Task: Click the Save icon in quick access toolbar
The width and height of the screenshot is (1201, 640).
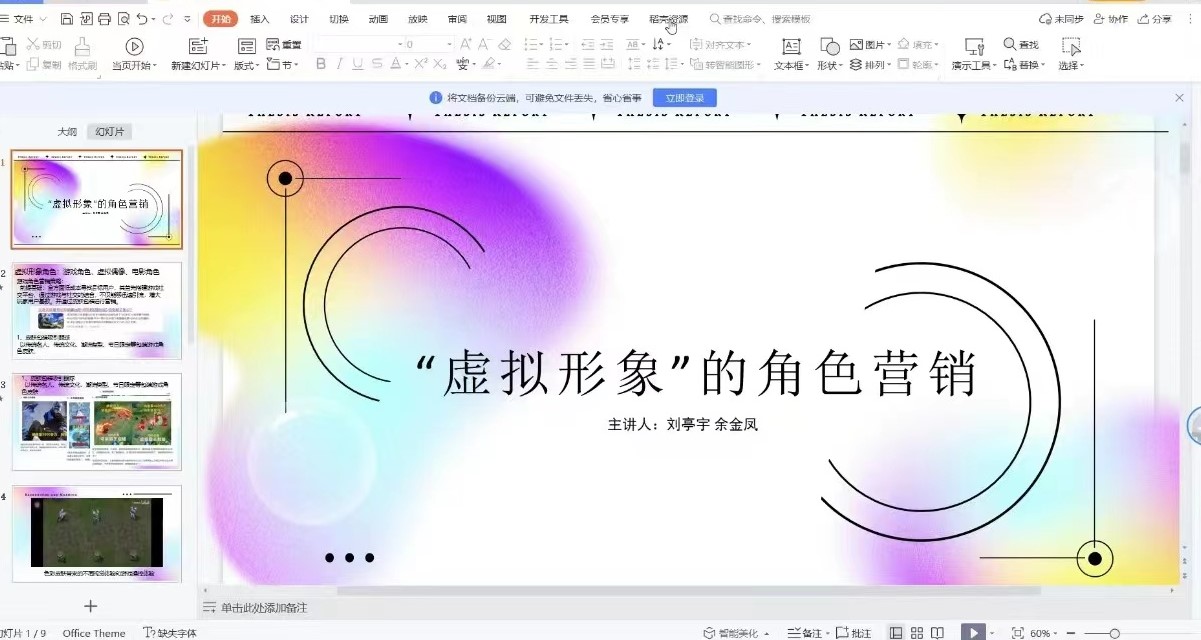Action: click(66, 19)
